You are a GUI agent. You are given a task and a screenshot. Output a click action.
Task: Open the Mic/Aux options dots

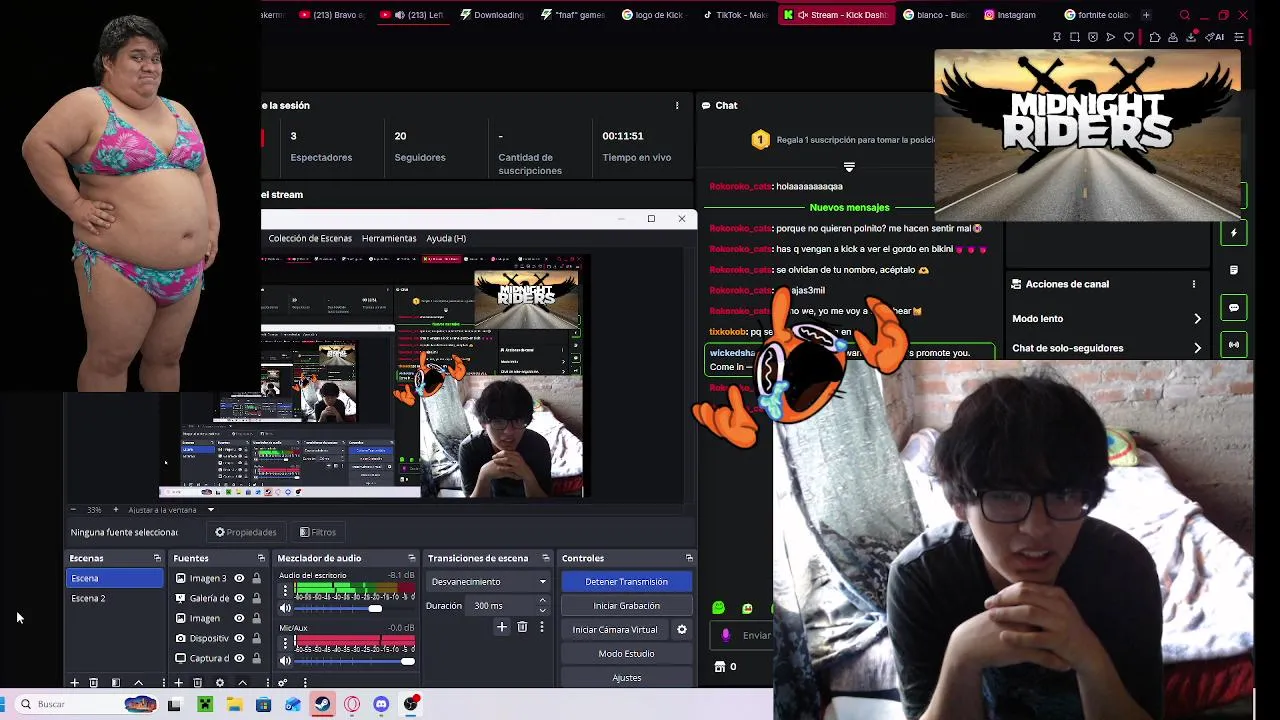(285, 644)
